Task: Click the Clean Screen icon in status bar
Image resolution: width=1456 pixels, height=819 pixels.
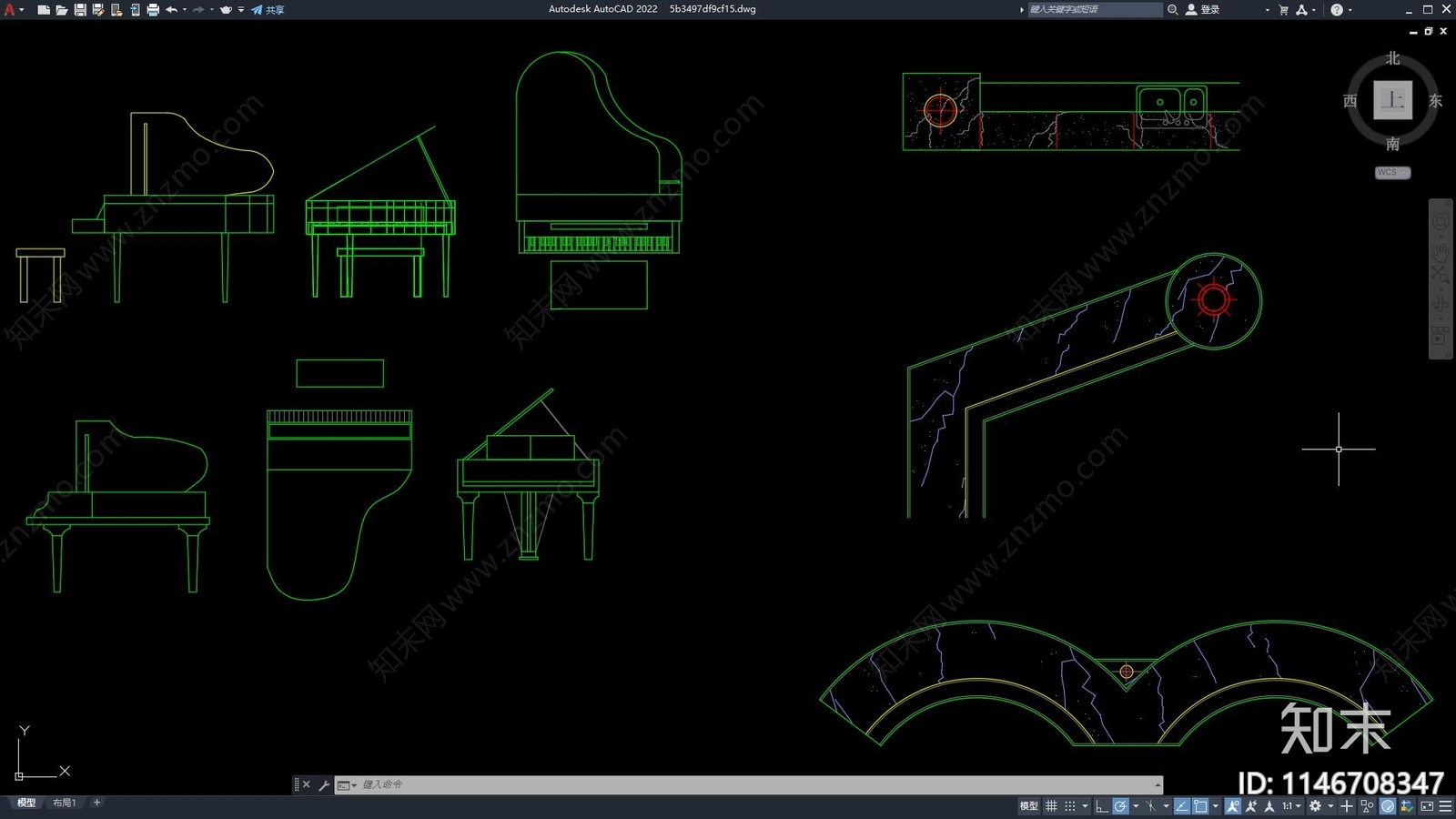Action: coord(1427,806)
